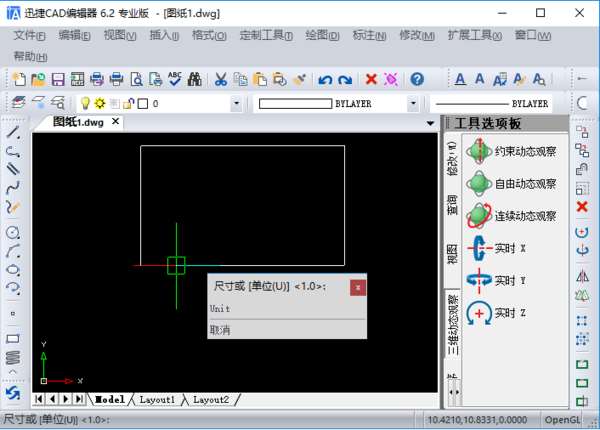Close the 图纸1.dwg document tab

click(x=116, y=122)
